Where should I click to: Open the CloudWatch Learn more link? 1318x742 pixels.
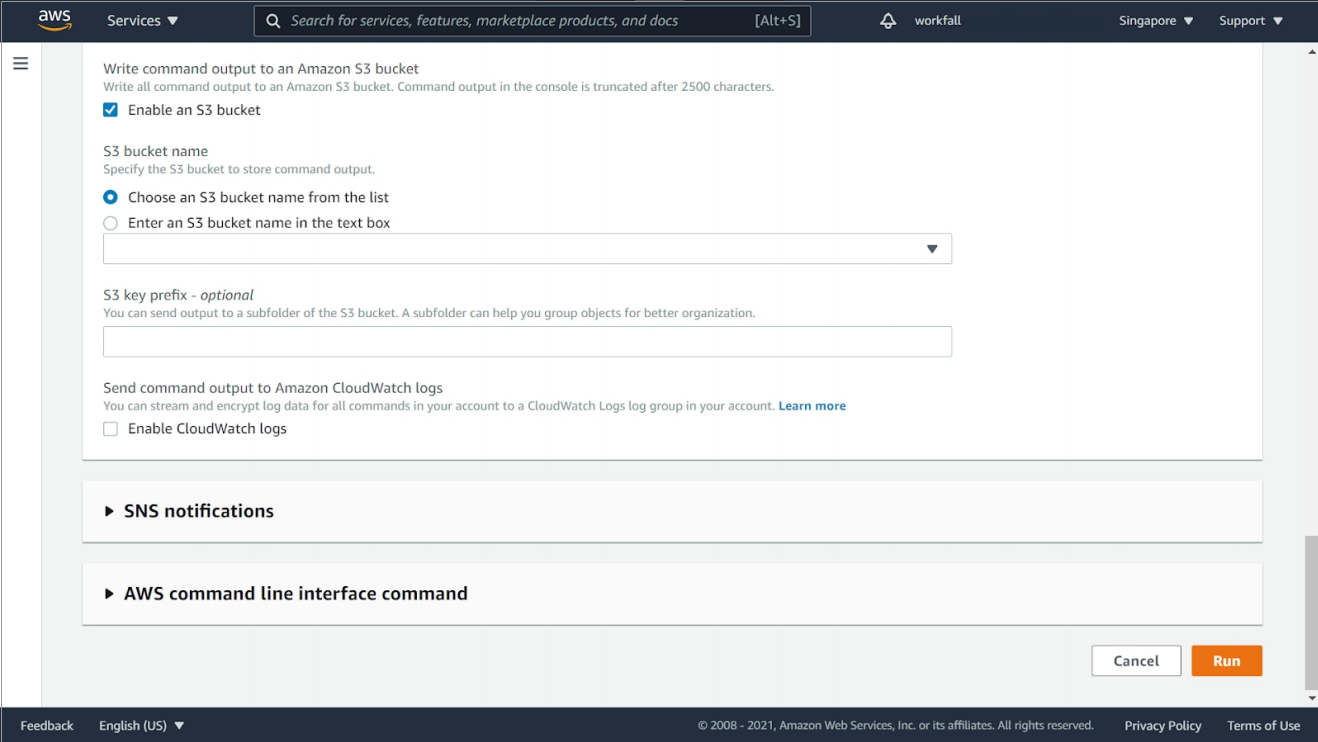point(812,406)
